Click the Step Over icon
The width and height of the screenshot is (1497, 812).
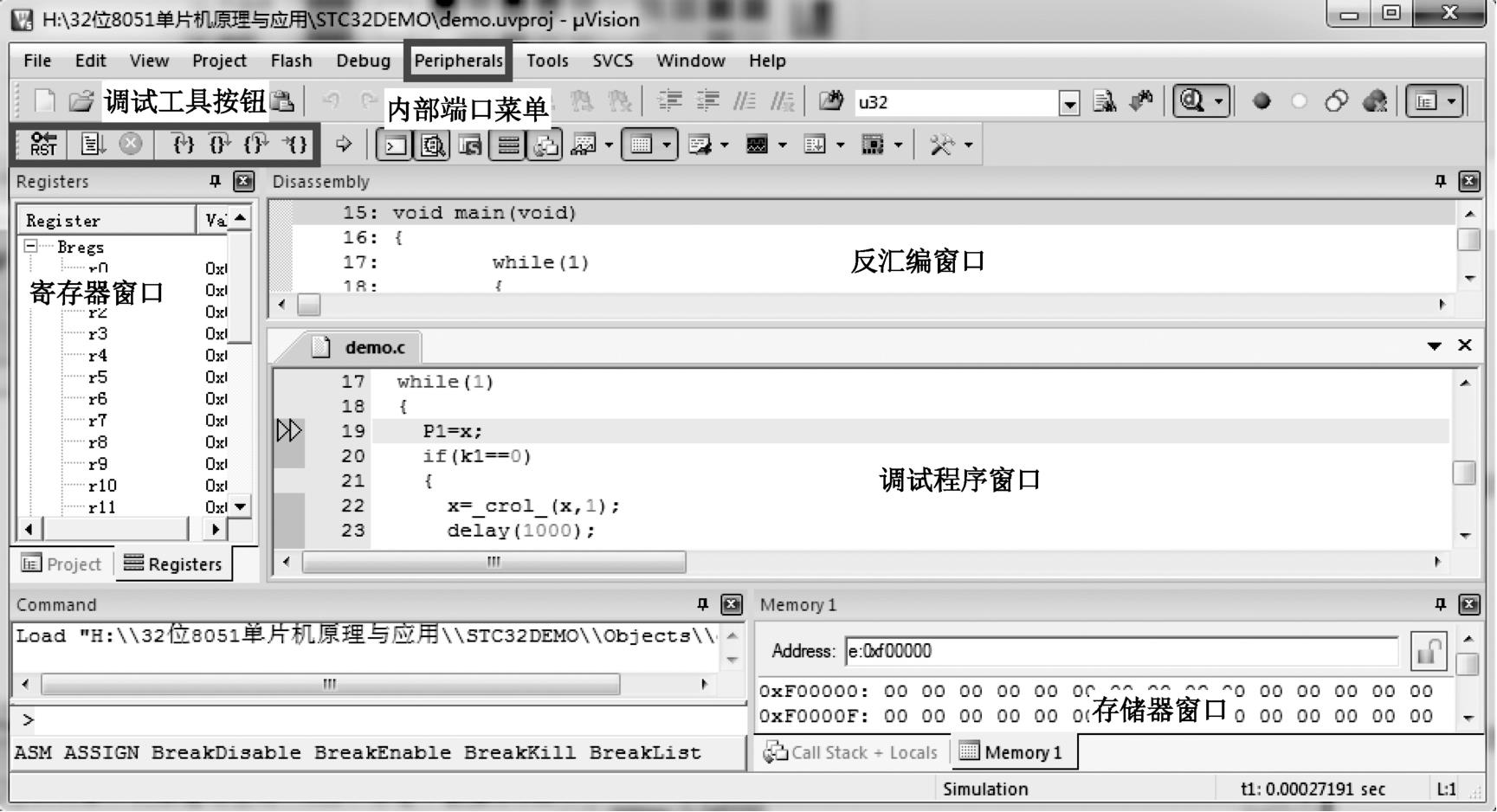220,145
